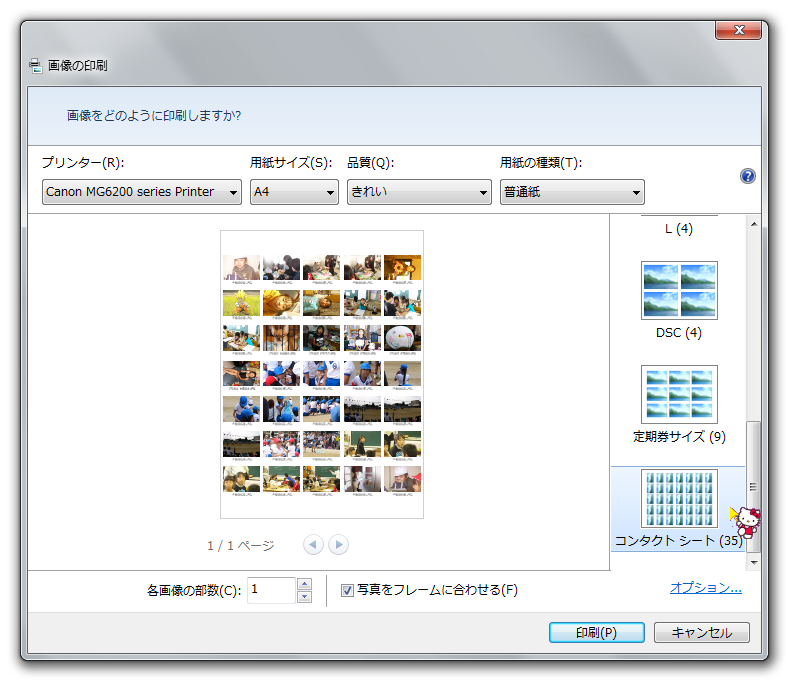This screenshot has width=789, height=681.
Task: Select the L (4) layout option
Action: [679, 228]
